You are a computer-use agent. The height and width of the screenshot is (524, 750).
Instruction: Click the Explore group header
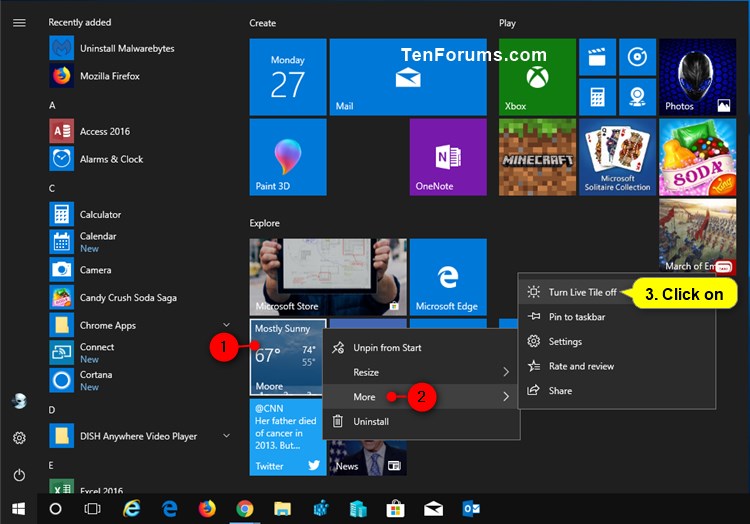(x=265, y=223)
